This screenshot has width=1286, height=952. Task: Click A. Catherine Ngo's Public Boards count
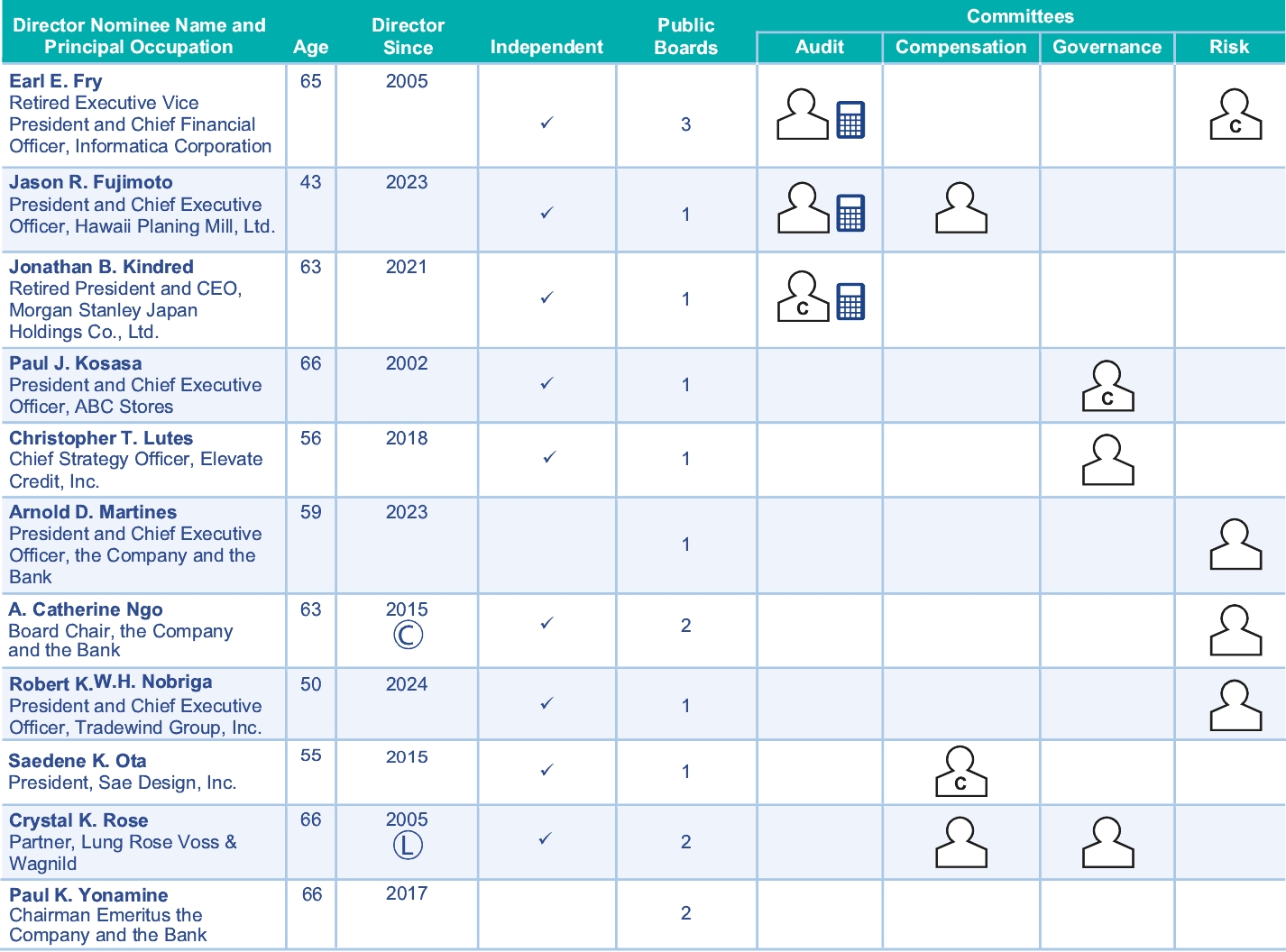pyautogui.click(x=685, y=626)
